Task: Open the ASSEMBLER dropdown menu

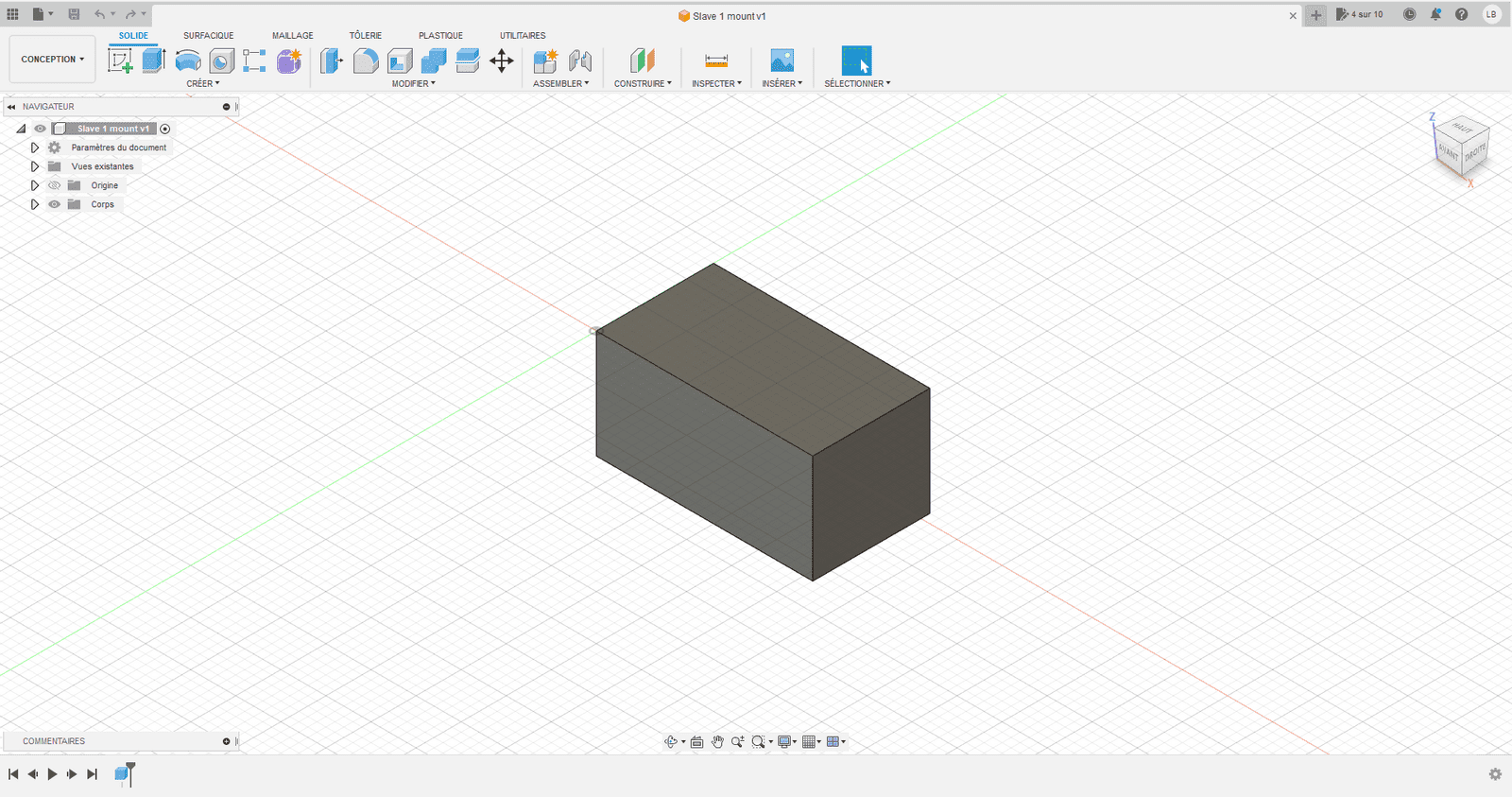Action: click(560, 83)
